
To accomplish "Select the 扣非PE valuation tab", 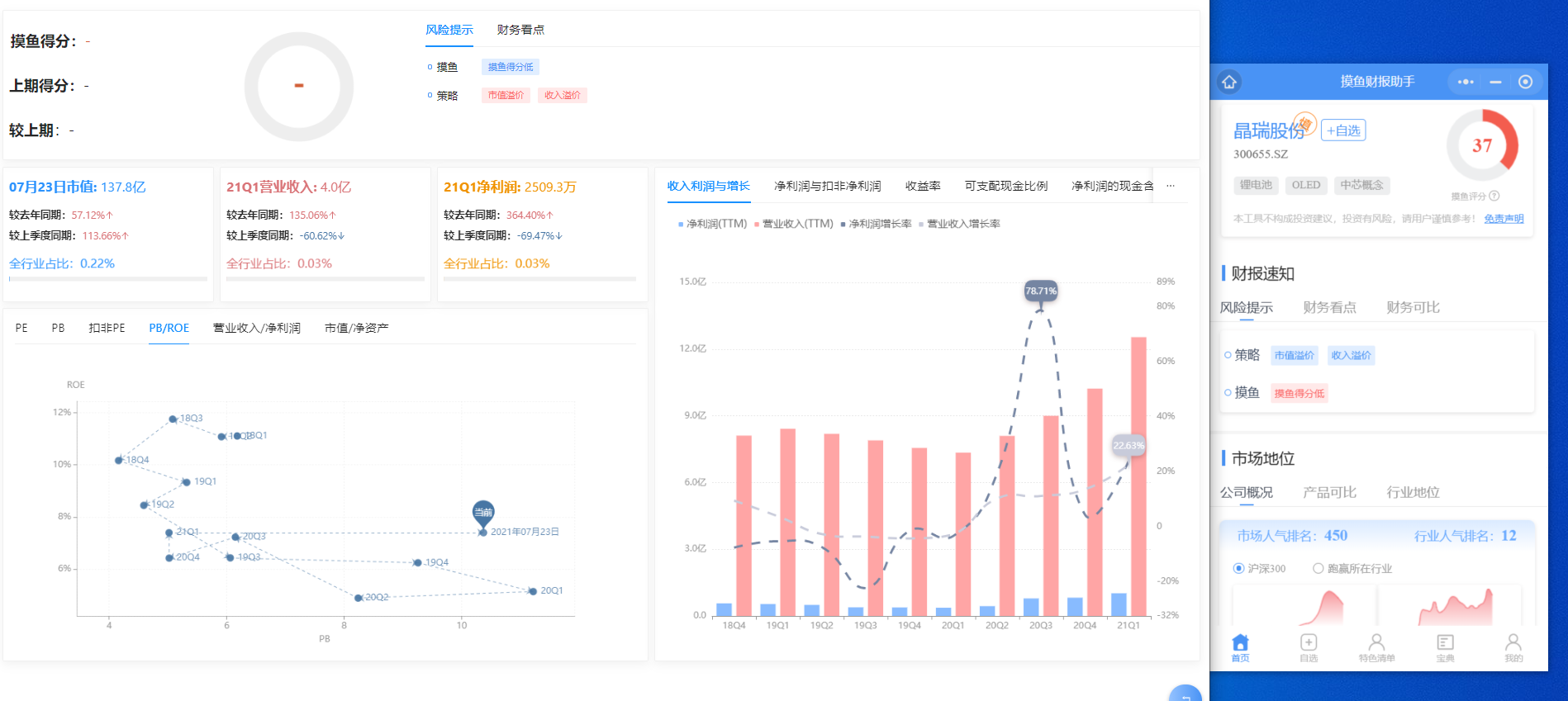I will (x=107, y=328).
